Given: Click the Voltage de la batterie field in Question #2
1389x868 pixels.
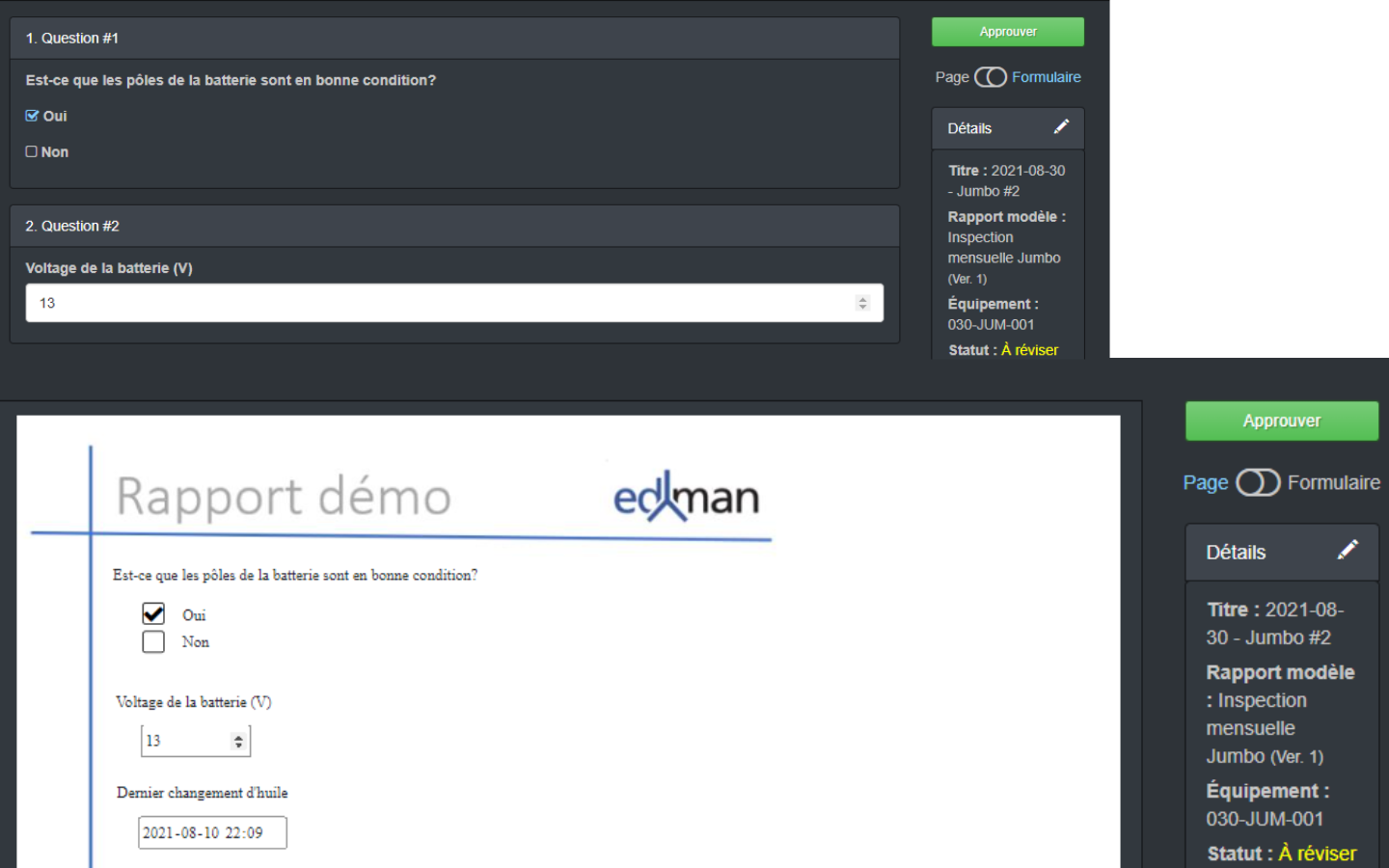Looking at the screenshot, I should pos(454,303).
